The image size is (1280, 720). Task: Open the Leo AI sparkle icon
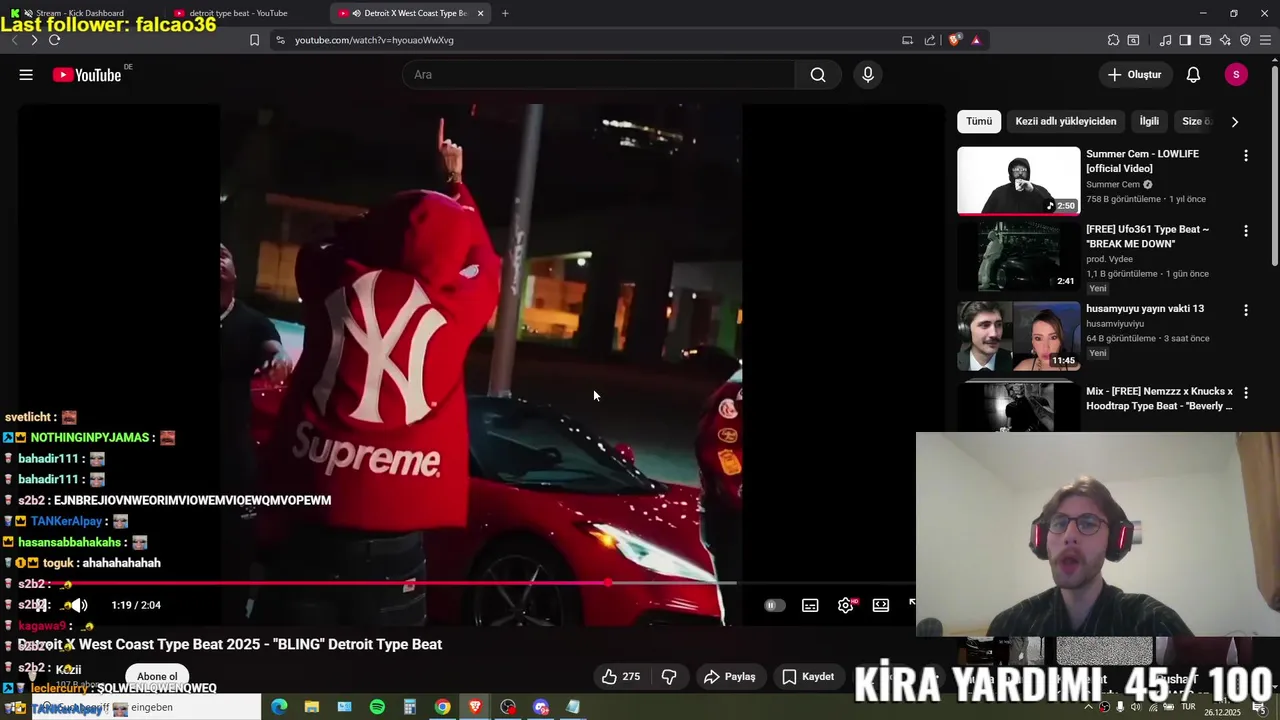pos(1225,40)
